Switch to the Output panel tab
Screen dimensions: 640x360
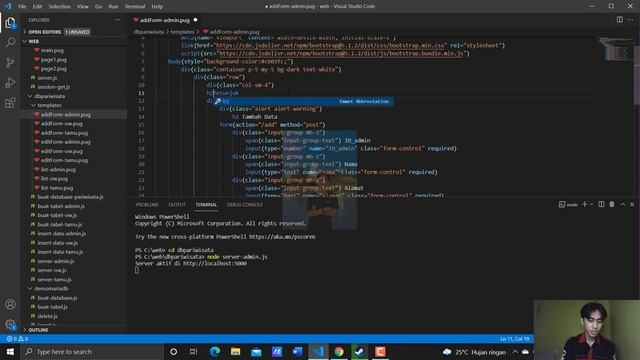coord(177,204)
